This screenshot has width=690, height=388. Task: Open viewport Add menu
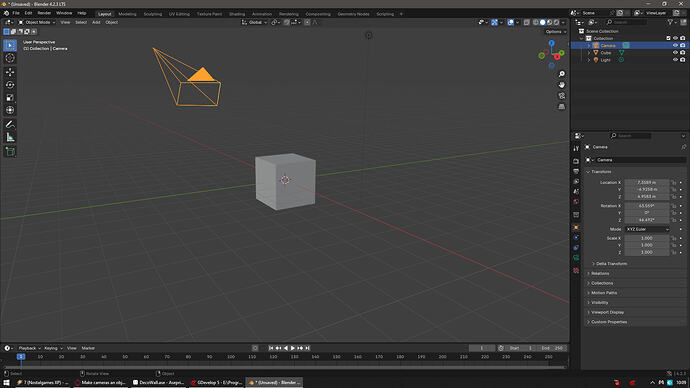point(96,22)
